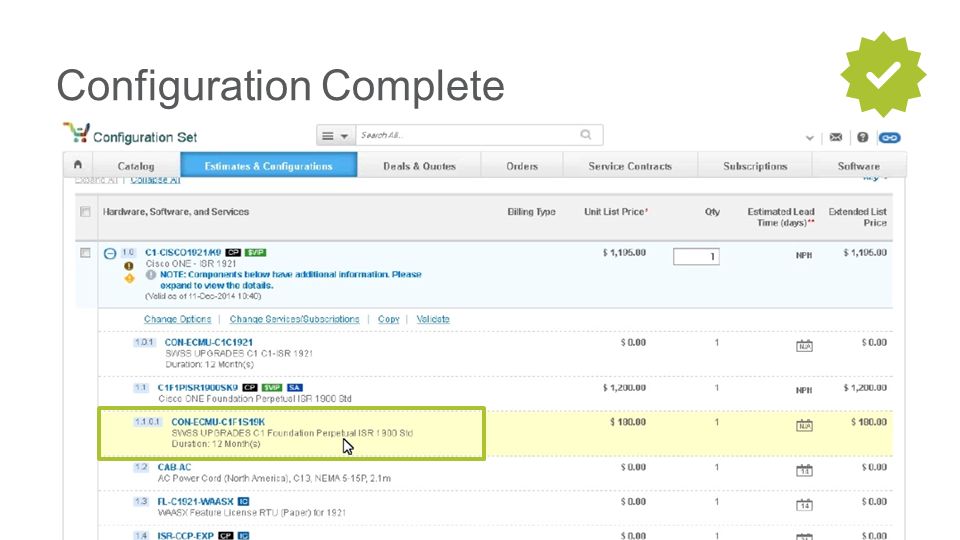Click the $1,200.00 unit price for C1F1PISR1900SK9

coord(624,388)
